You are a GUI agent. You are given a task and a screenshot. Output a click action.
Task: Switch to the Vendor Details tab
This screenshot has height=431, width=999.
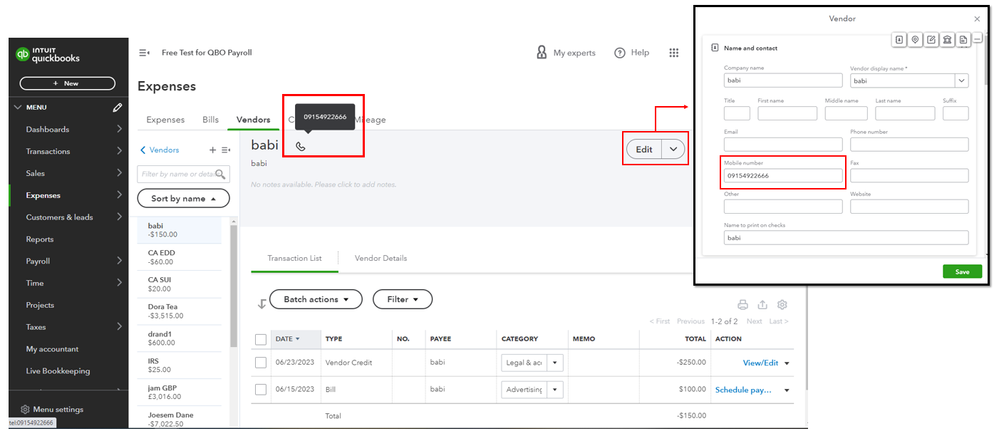[x=381, y=258]
